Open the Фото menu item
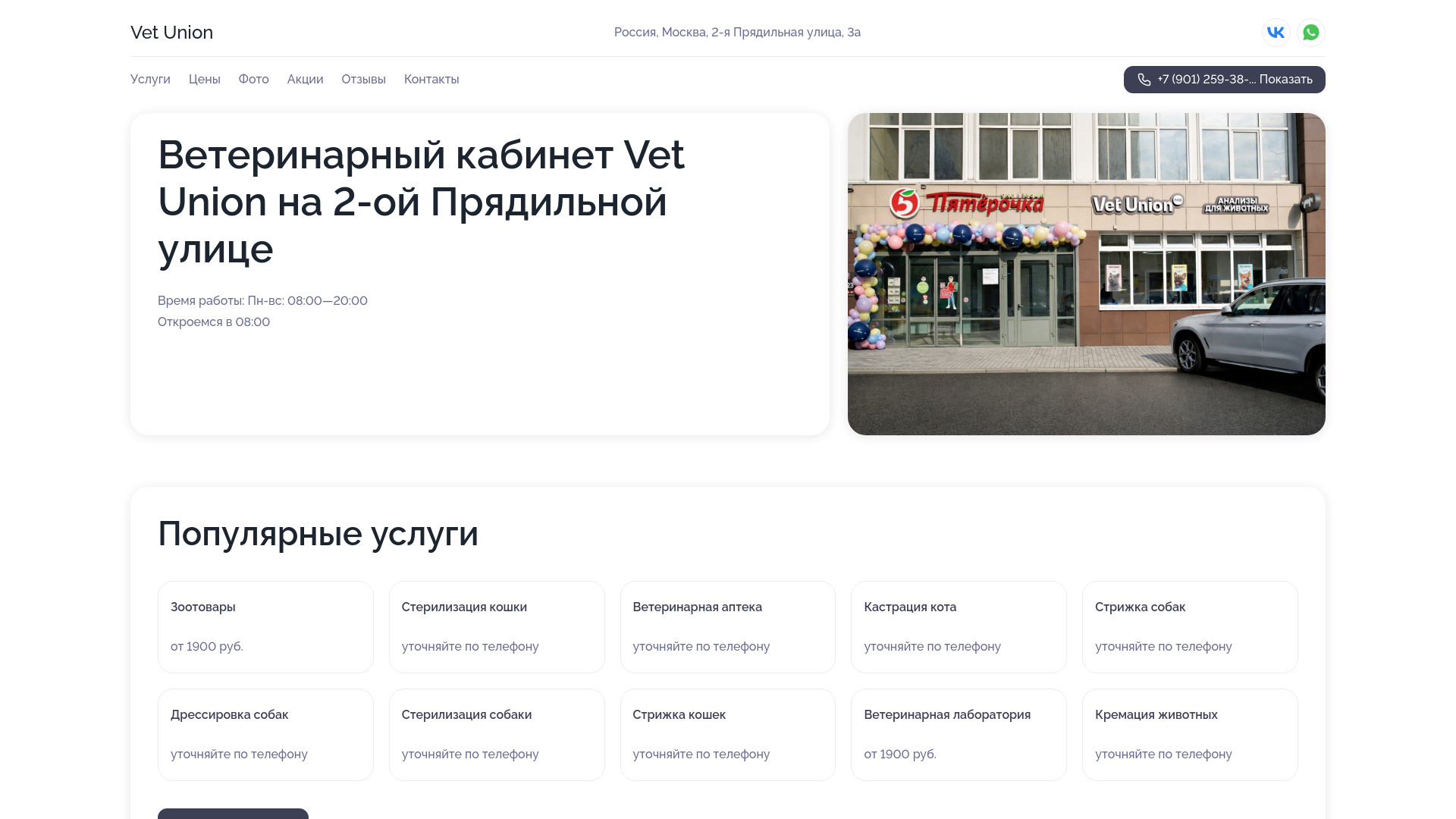The image size is (1456, 819). pos(254,80)
